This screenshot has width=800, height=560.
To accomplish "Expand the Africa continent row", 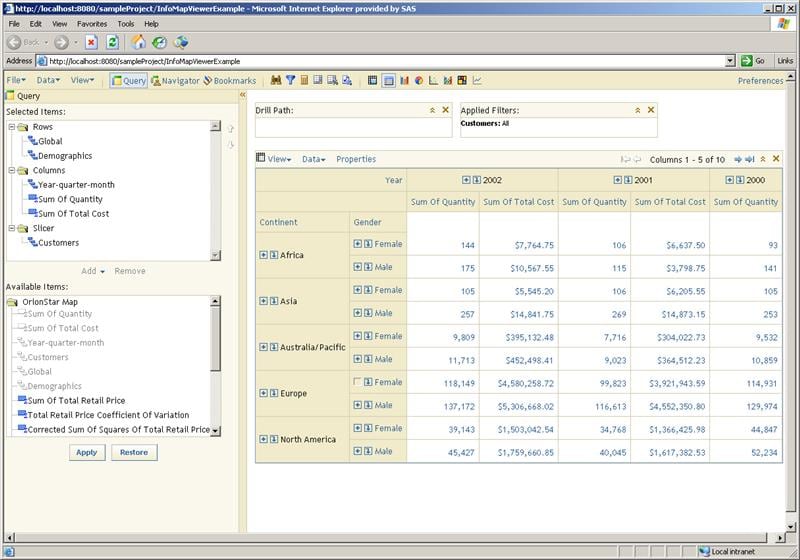I will [263, 255].
